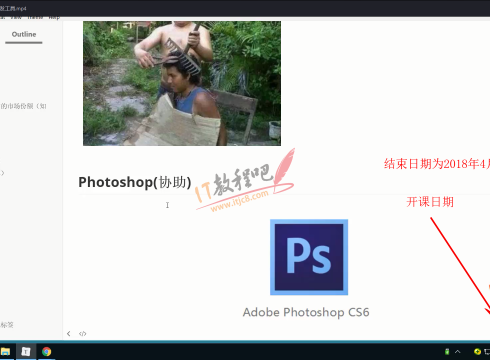Click the Adobe Photoshop CS6 logo image

coord(309,257)
